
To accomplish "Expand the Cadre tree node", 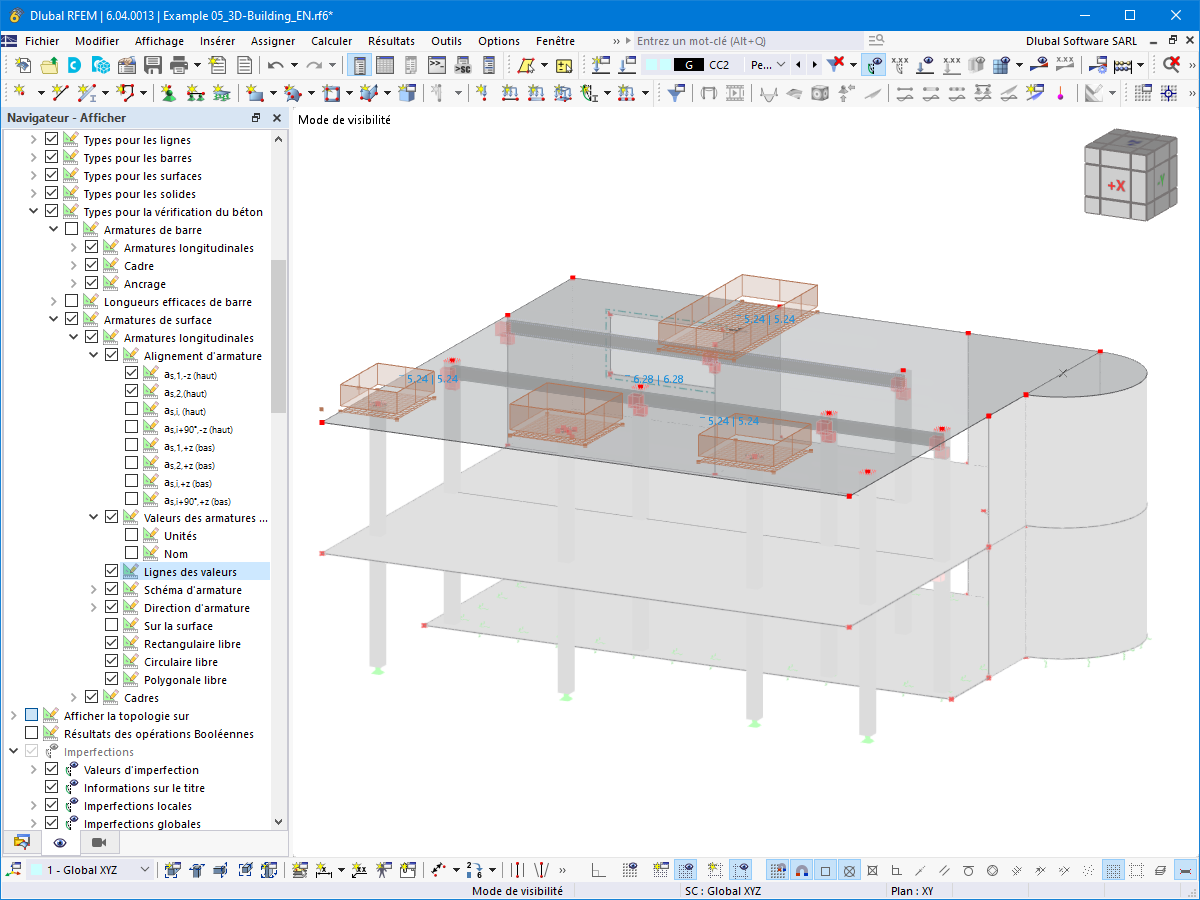I will tap(73, 266).
